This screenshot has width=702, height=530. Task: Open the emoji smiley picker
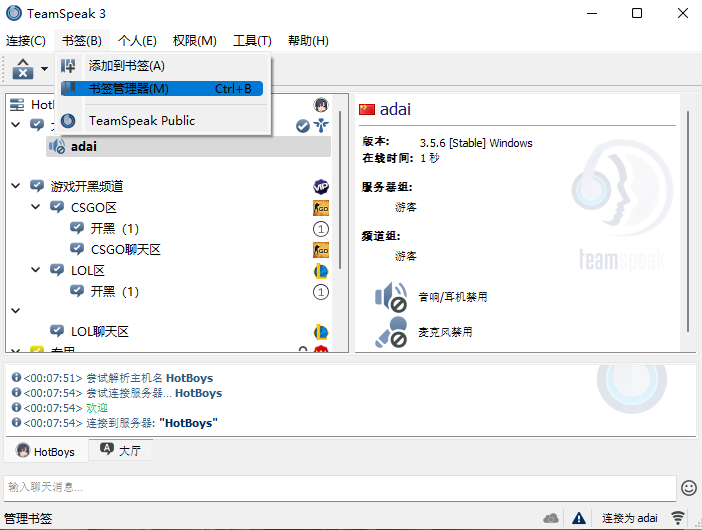pyautogui.click(x=689, y=487)
